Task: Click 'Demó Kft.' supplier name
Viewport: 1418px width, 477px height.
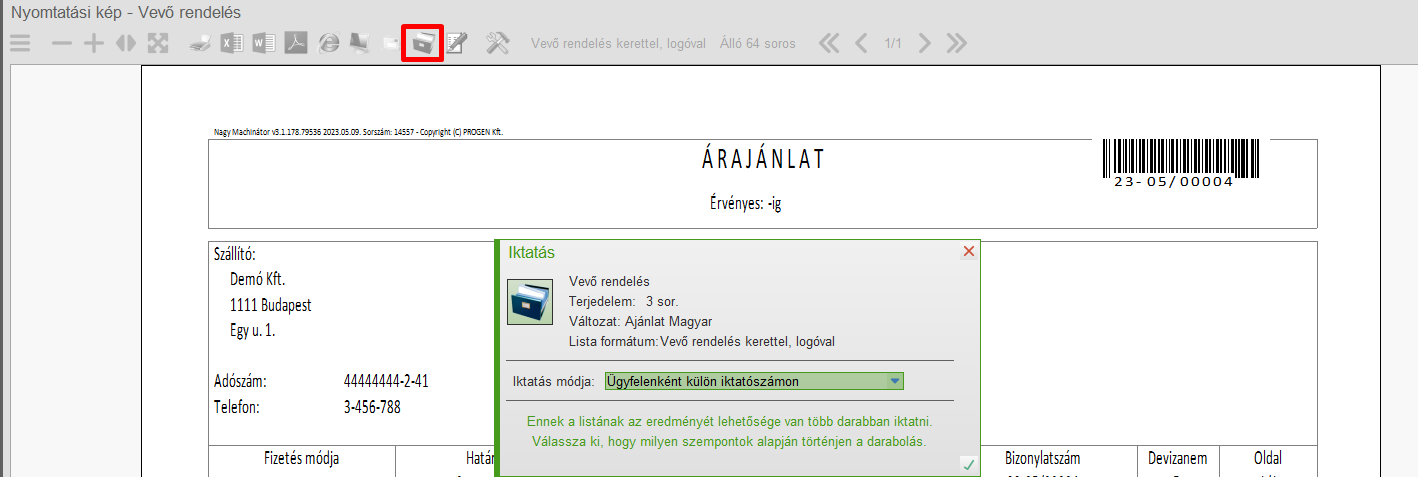Action: 258,280
